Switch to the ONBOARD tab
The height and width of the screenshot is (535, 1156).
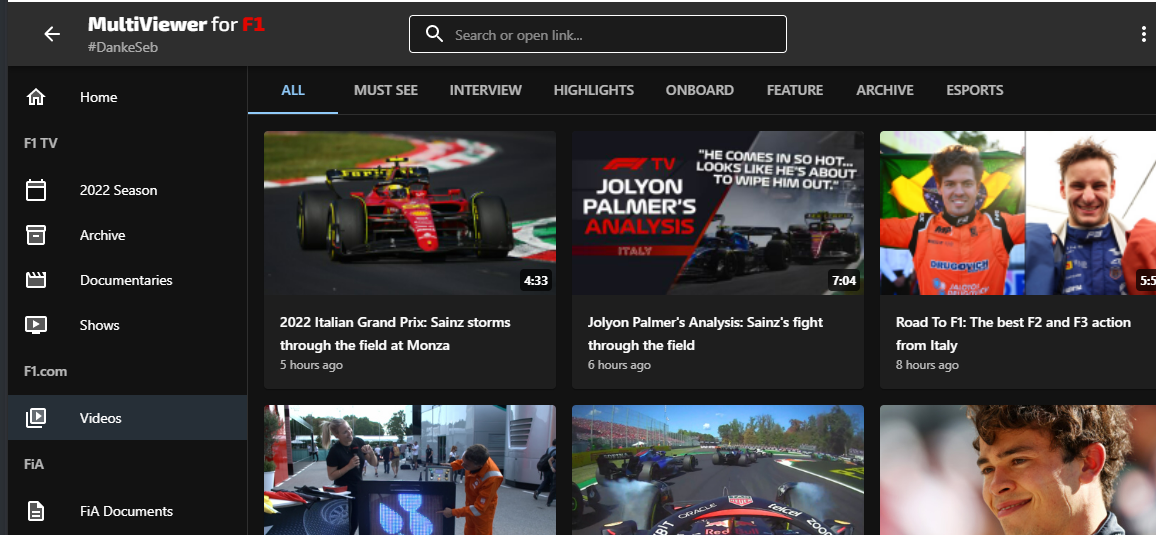click(x=700, y=90)
